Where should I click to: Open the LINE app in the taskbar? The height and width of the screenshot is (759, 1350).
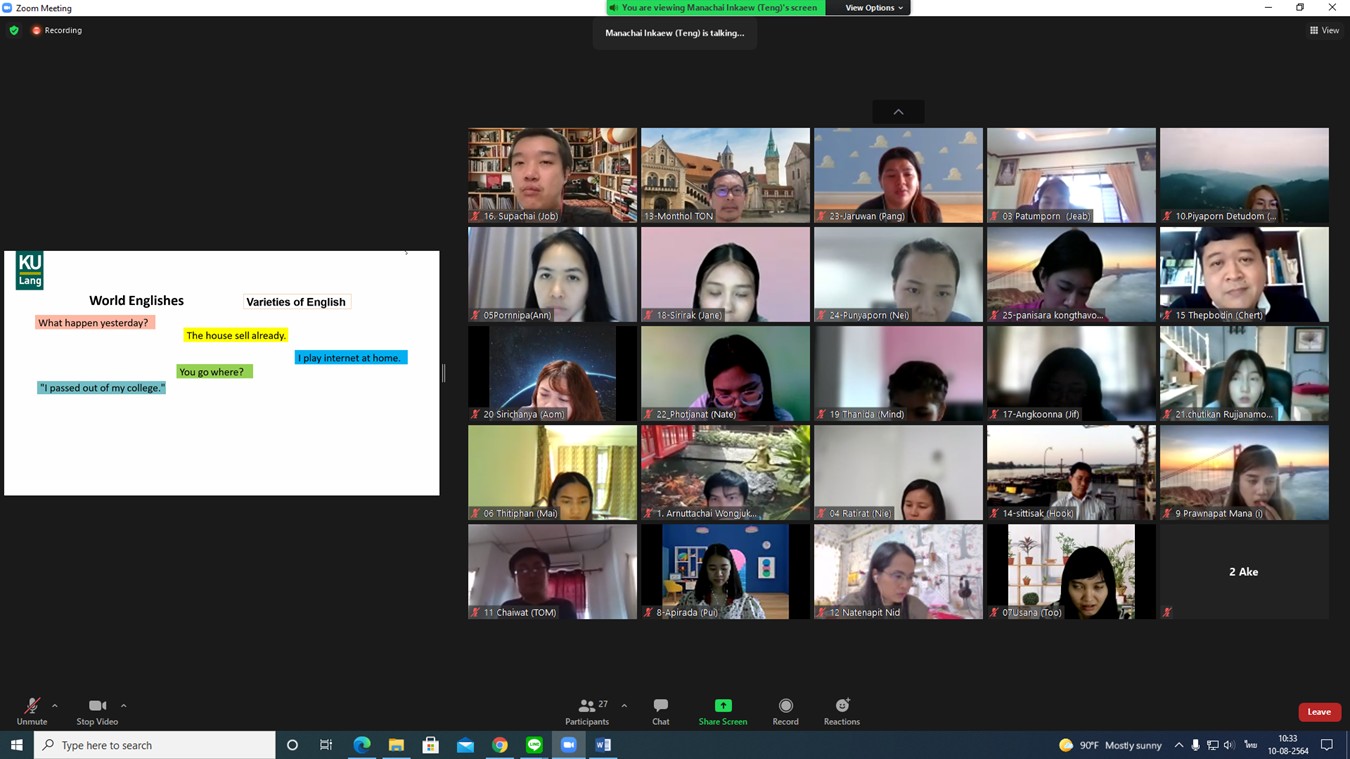[x=534, y=745]
